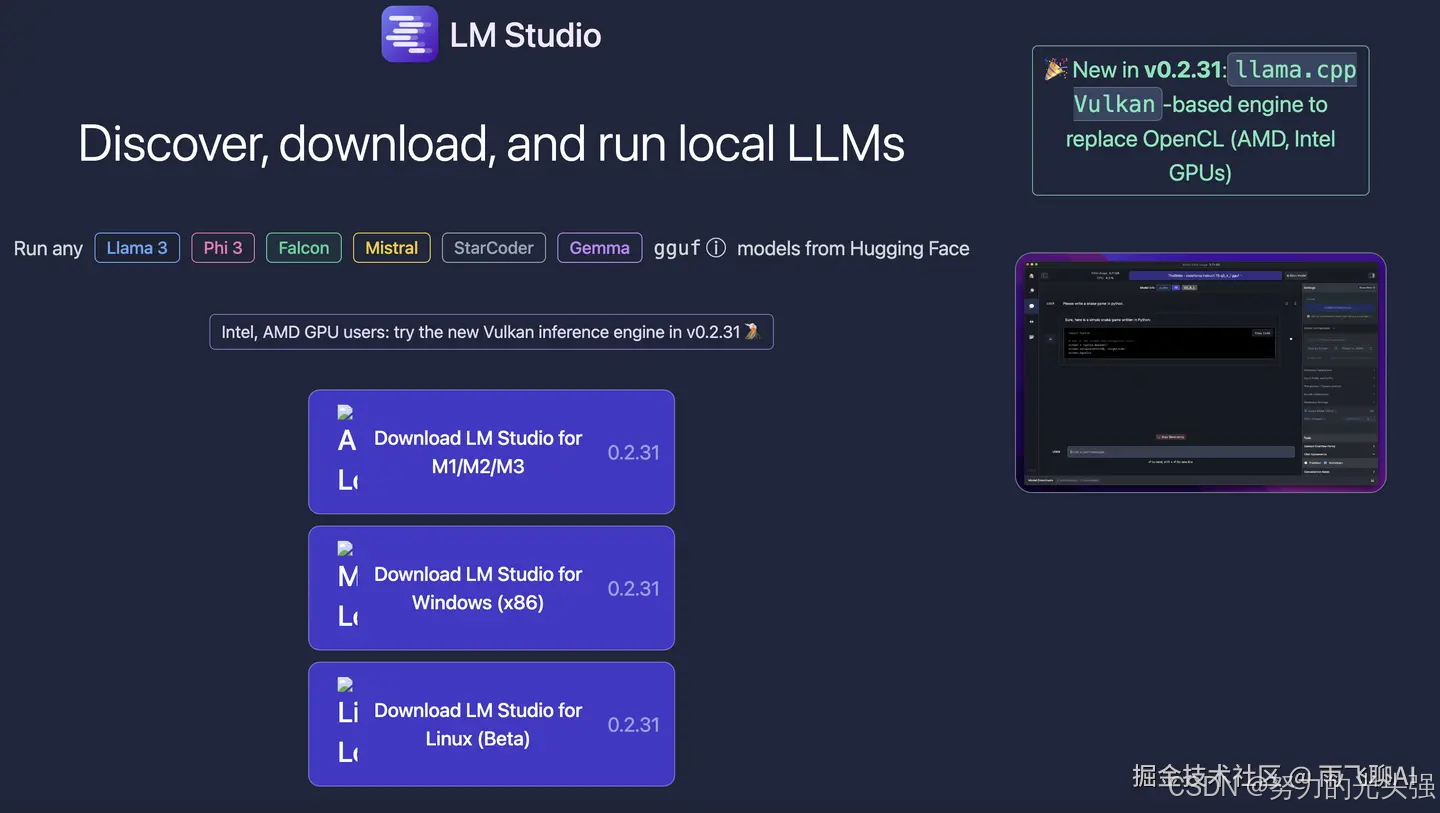Click the 0.2.31 version in M1/M2/M3 button
Screen dimensions: 1440x813
click(x=634, y=452)
